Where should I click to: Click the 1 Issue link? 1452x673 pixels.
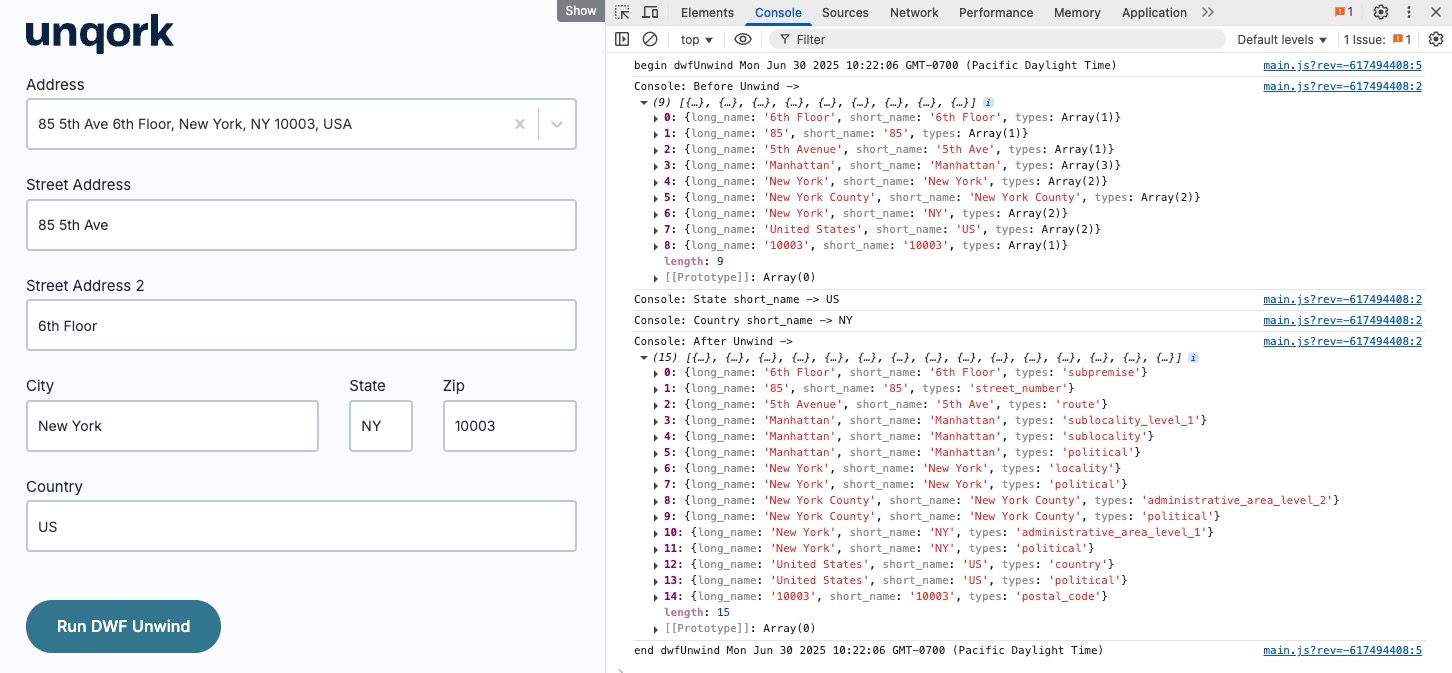tap(1377, 39)
